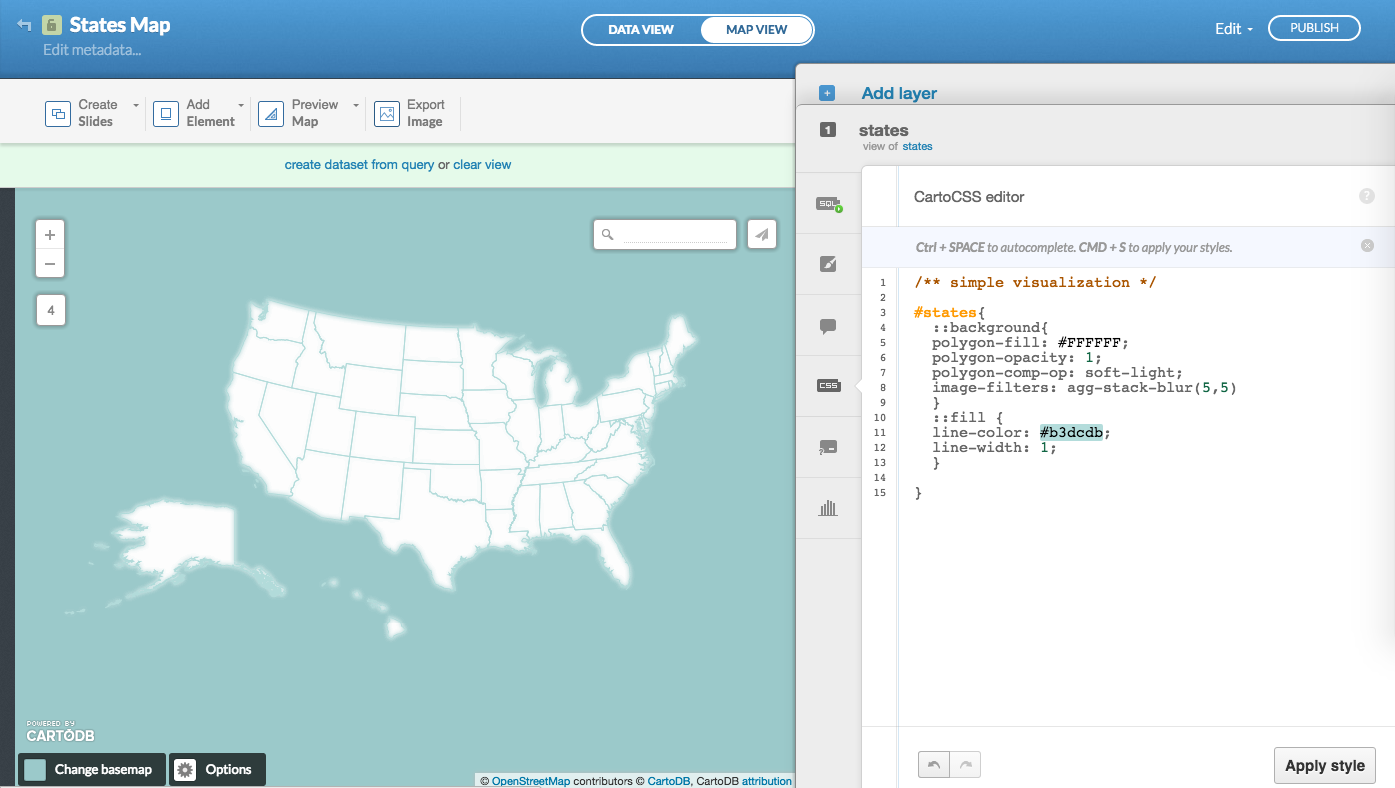Zoom in on the map
This screenshot has width=1395, height=788.
tap(50, 235)
